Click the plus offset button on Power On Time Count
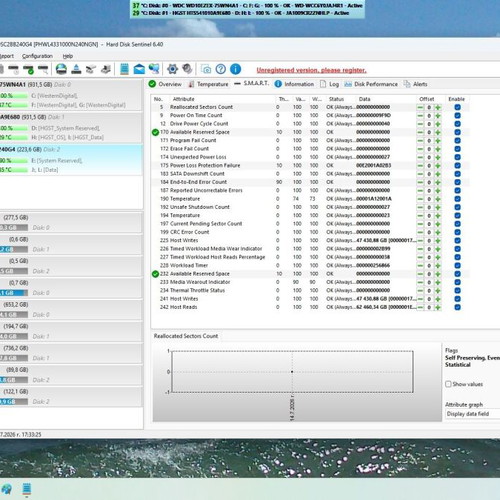This screenshot has height=500, width=500. (438, 116)
